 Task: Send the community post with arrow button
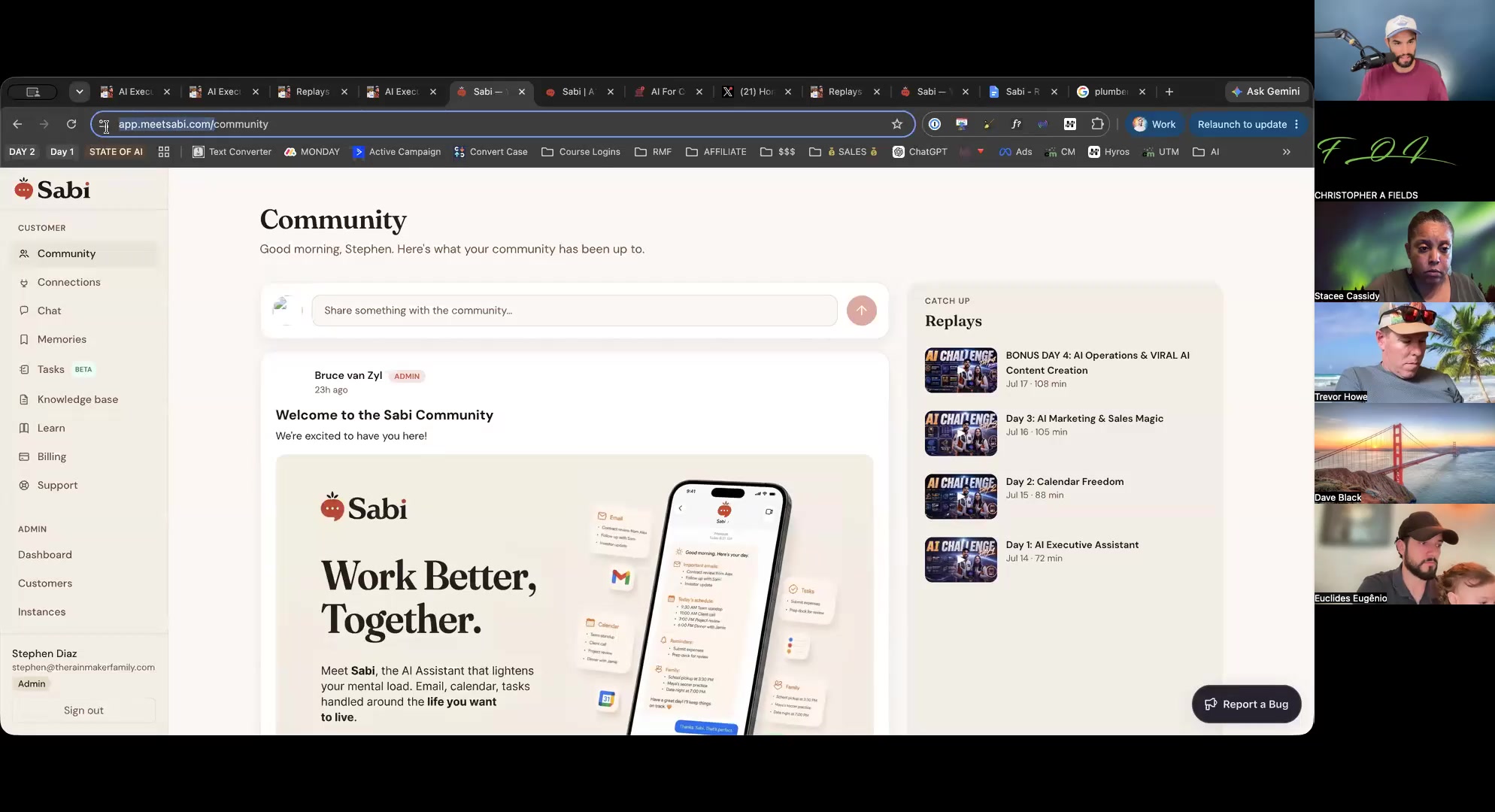(861, 311)
